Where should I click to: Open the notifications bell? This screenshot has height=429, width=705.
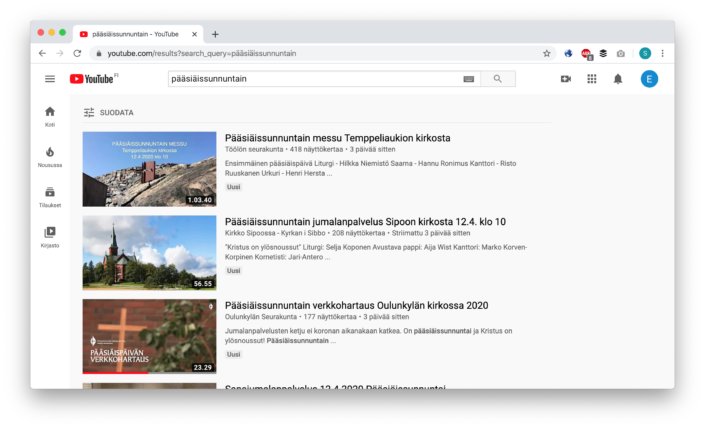(618, 79)
